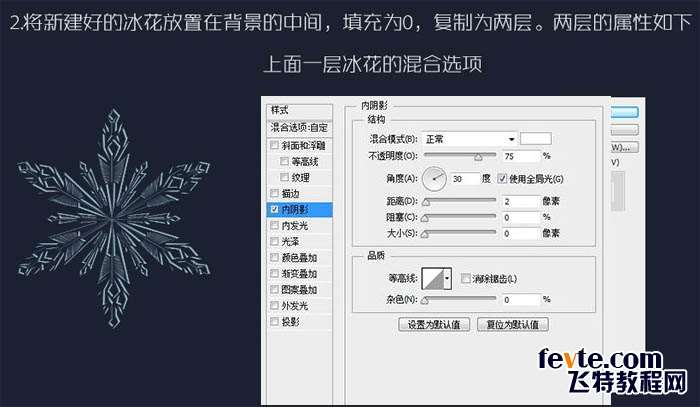
Task: Enable the 外发光 checkbox
Action: click(x=275, y=306)
